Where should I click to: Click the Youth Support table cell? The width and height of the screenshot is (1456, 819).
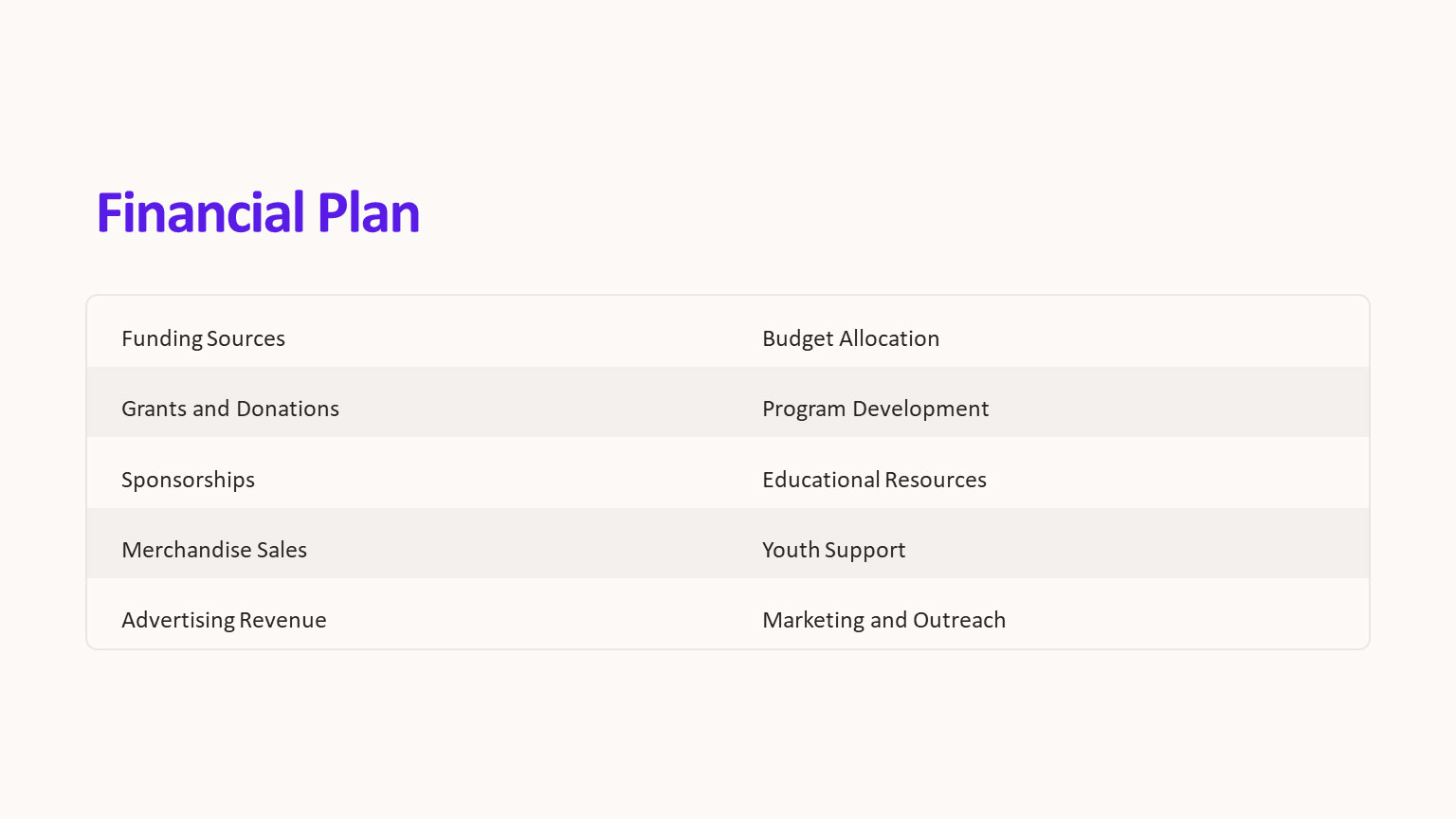point(833,550)
